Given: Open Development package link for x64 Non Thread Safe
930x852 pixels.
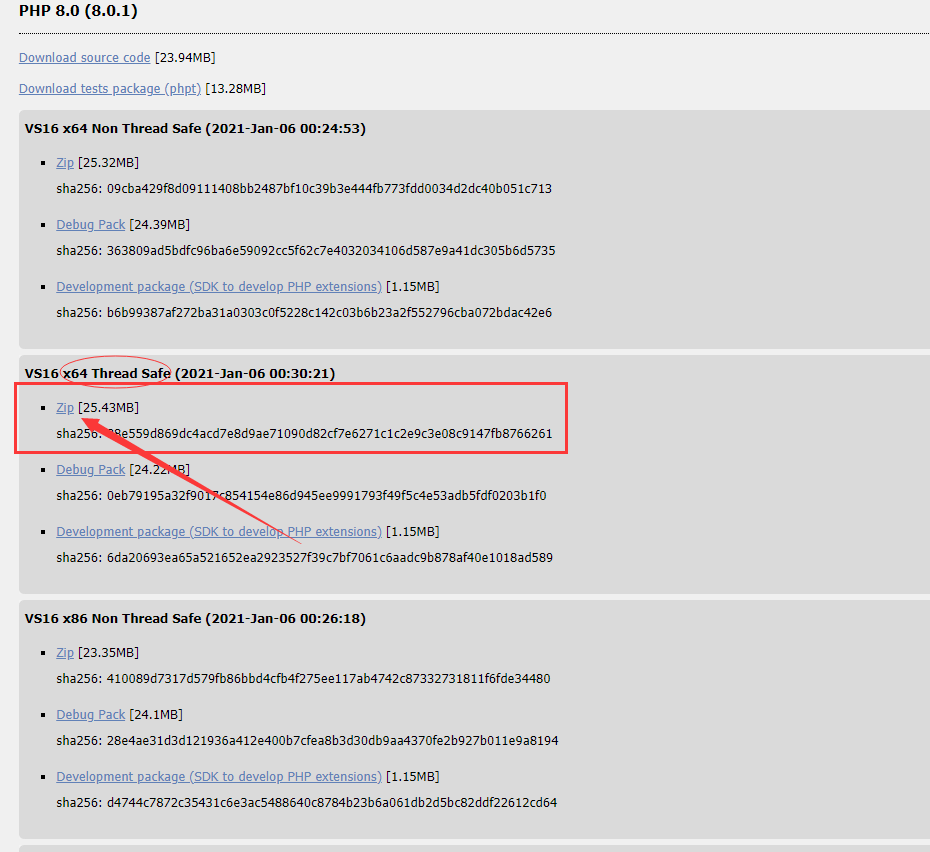Looking at the screenshot, I should (219, 287).
